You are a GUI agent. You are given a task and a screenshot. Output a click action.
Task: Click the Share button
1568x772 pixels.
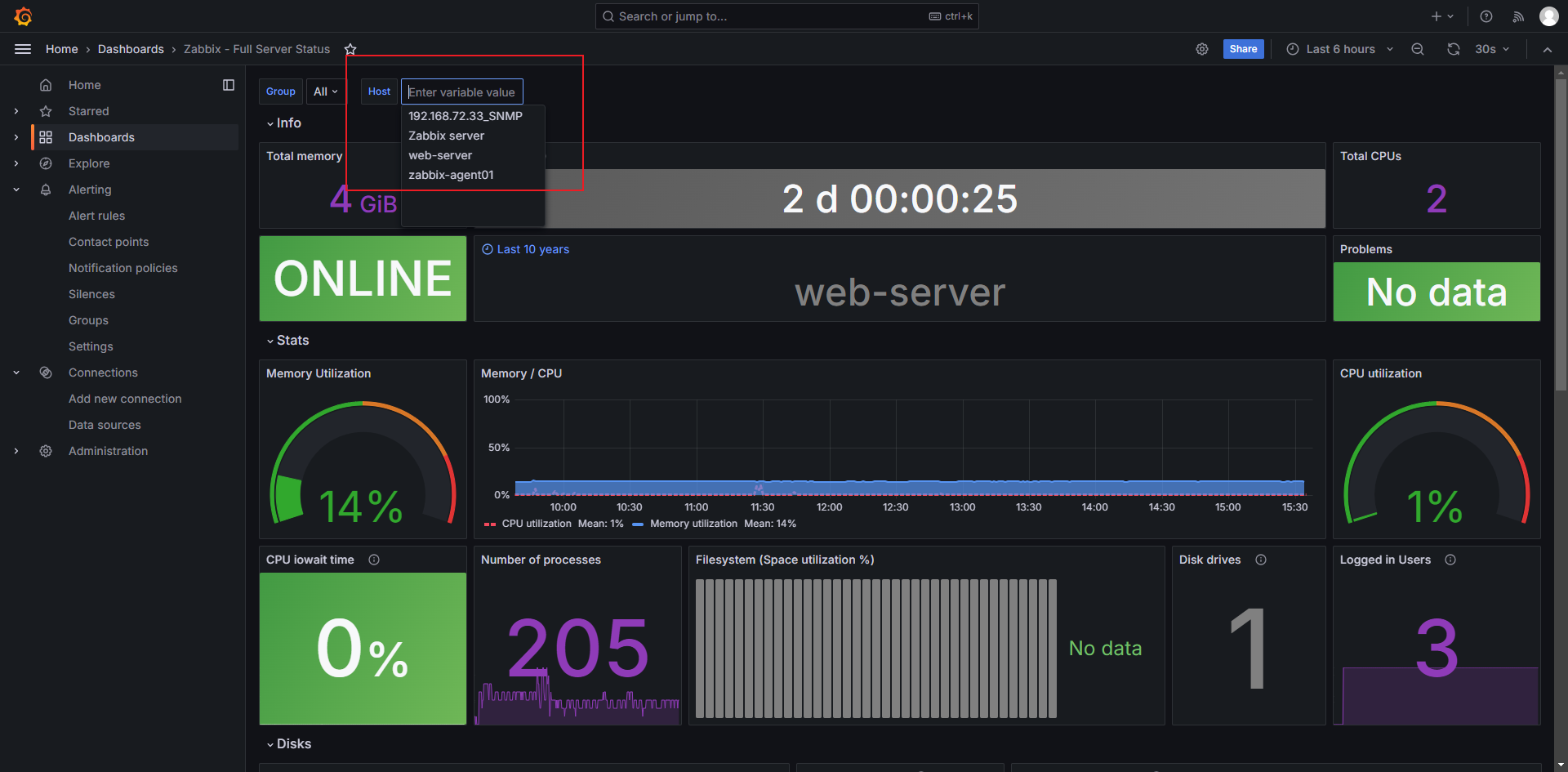[x=1243, y=49]
